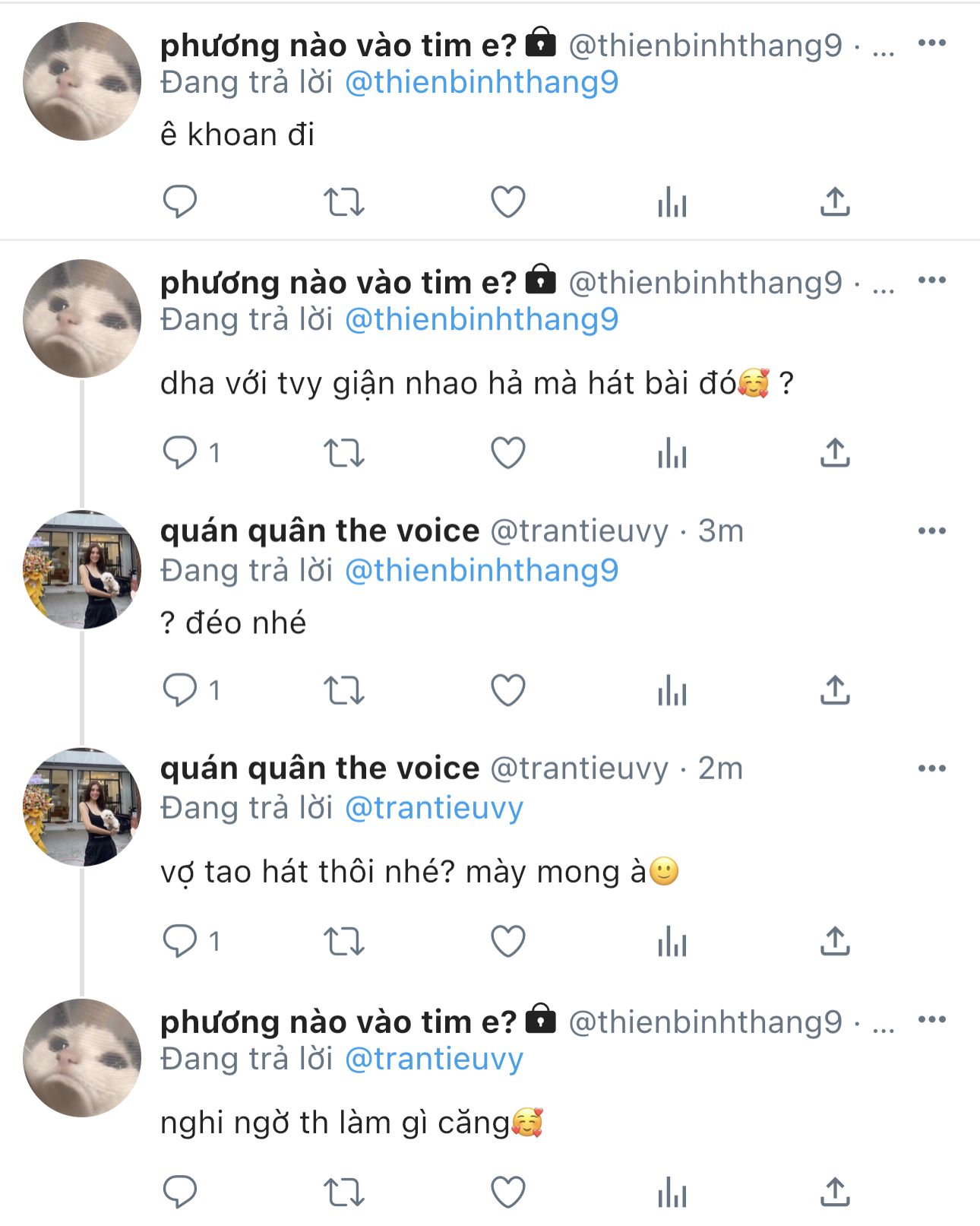980x1226 pixels.
Task: Retweet the "? đéo nhé" tweet
Action: [344, 691]
